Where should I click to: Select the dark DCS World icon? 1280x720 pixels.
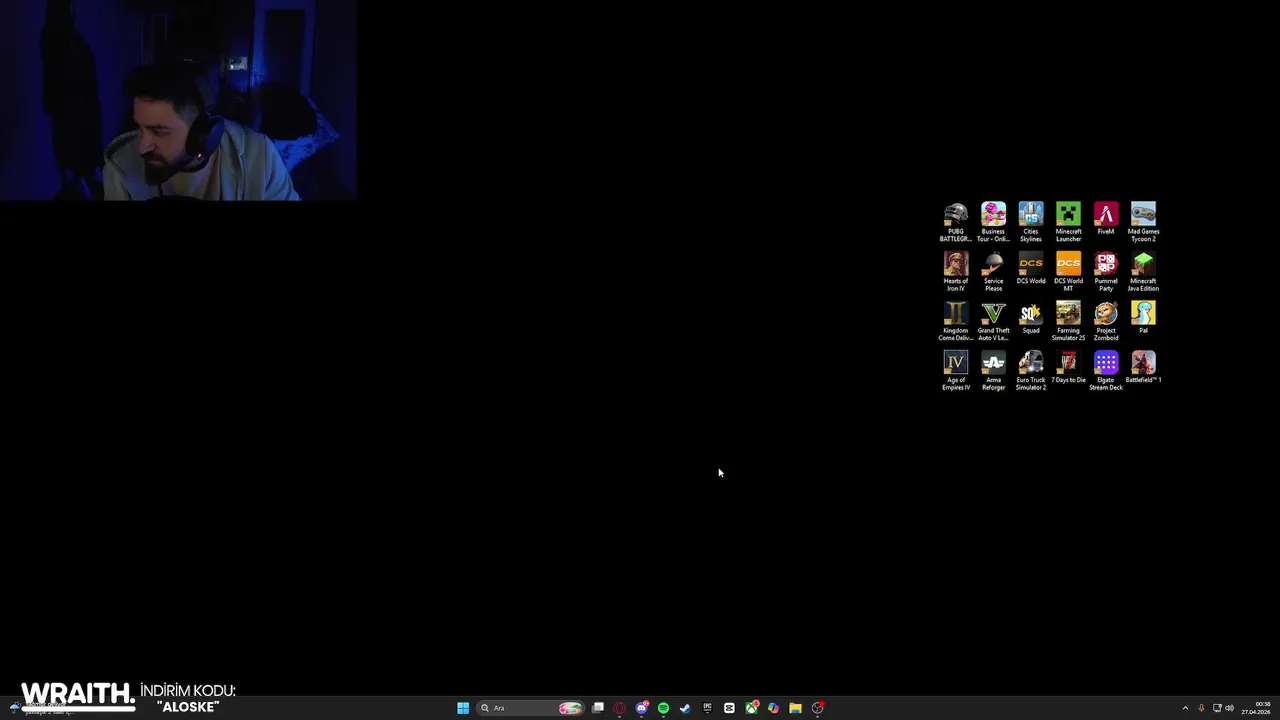[x=1031, y=268]
